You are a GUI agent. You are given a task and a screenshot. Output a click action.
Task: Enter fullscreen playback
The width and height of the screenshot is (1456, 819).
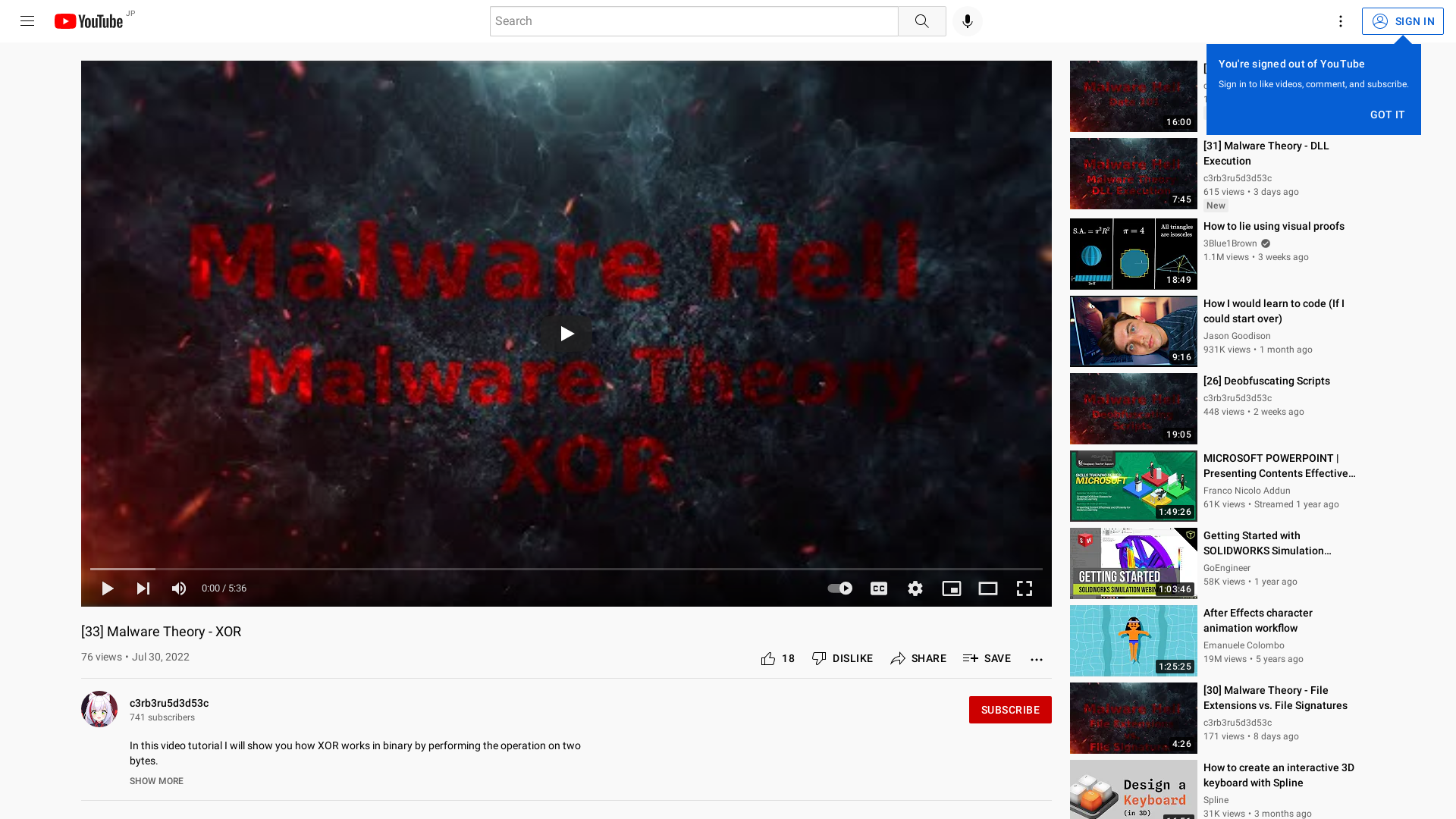click(1024, 588)
